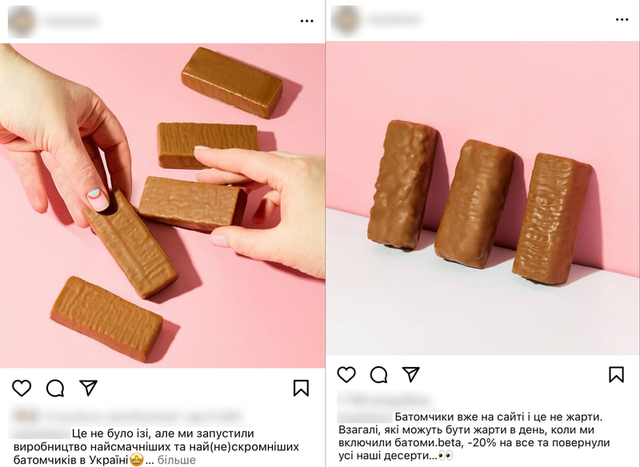
Task: Click the blurred username on left post header
Action: (x=72, y=21)
